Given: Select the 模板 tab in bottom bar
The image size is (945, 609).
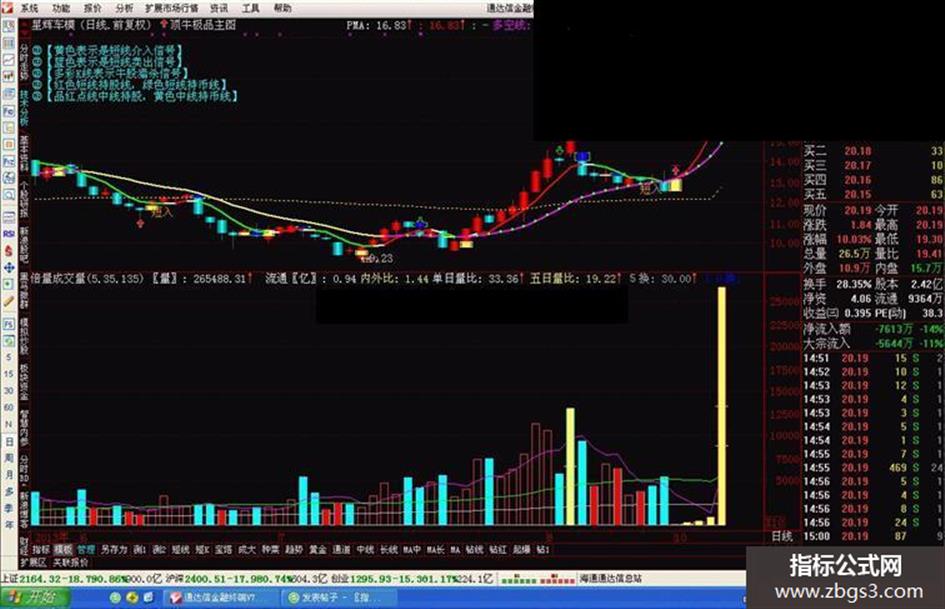Looking at the screenshot, I should pyautogui.click(x=63, y=549).
